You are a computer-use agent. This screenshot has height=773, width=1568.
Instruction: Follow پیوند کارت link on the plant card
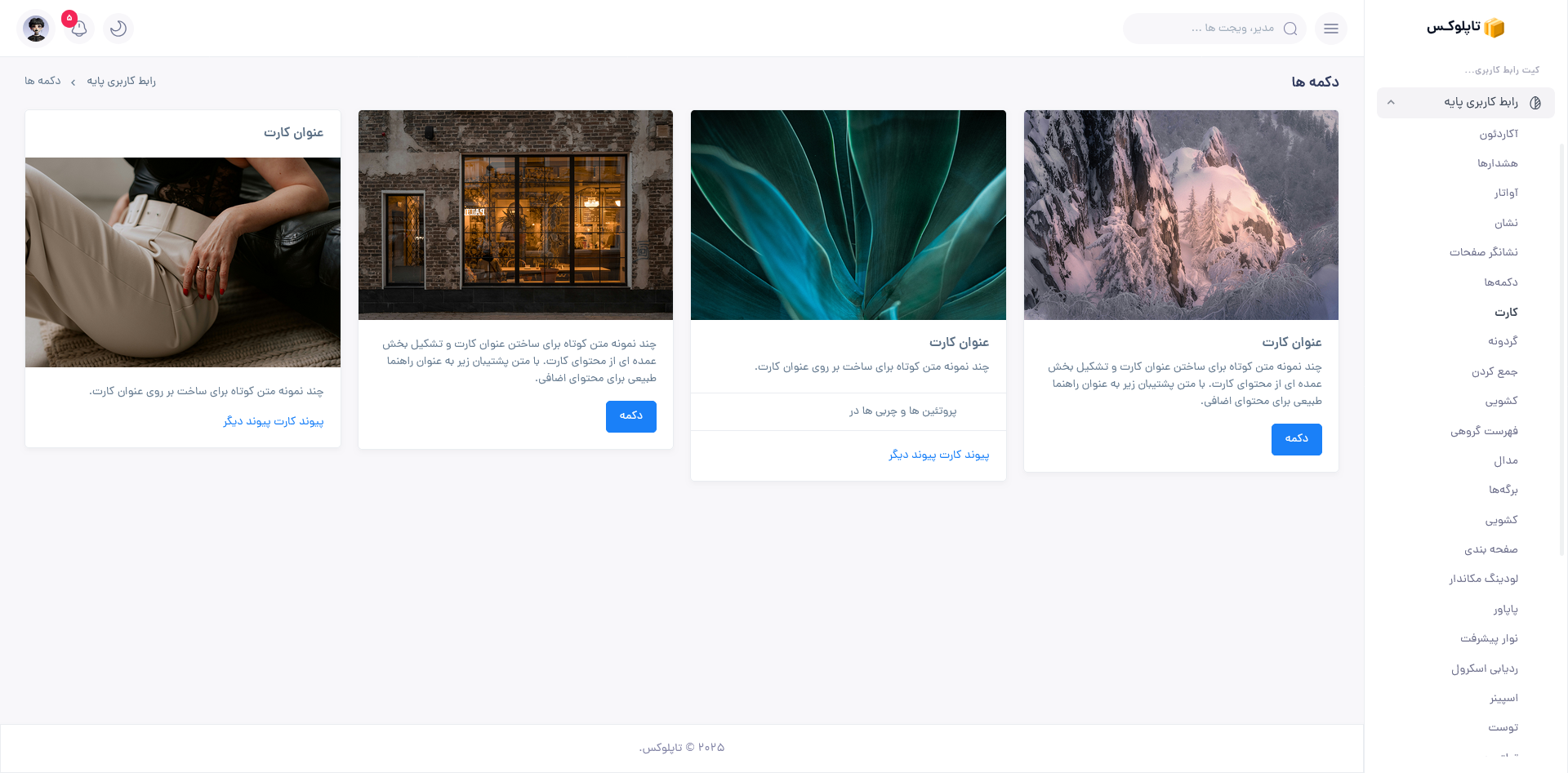(964, 455)
